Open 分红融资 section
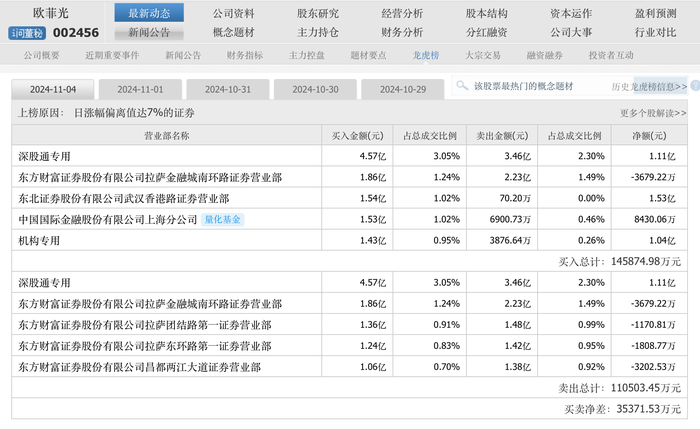700x429 pixels. click(487, 32)
